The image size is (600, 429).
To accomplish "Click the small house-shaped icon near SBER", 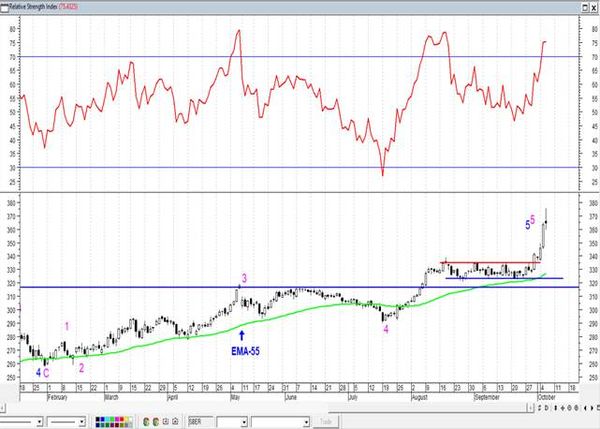I will (175, 421).
